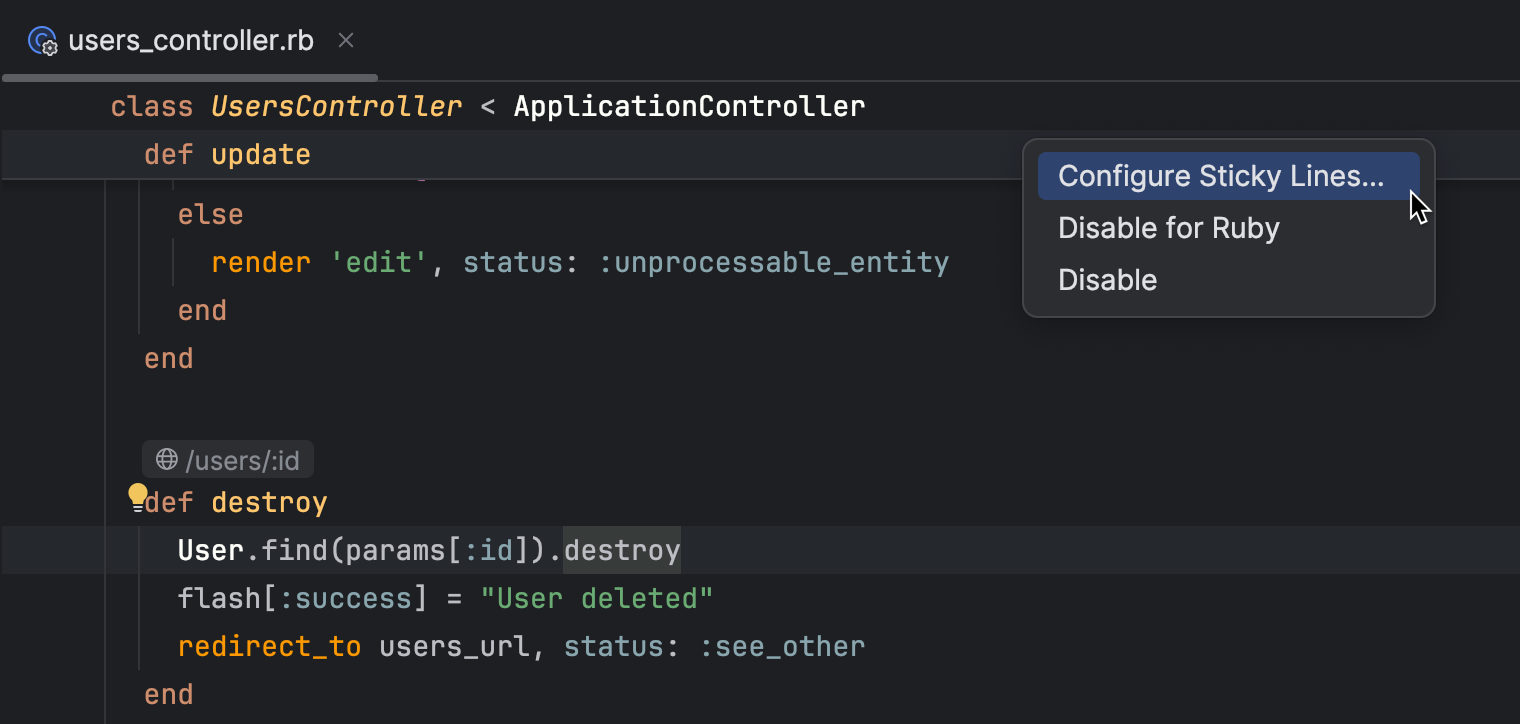This screenshot has width=1520, height=724.
Task: Click the Ruby file icon on the editor tab
Action: pyautogui.click(x=43, y=42)
